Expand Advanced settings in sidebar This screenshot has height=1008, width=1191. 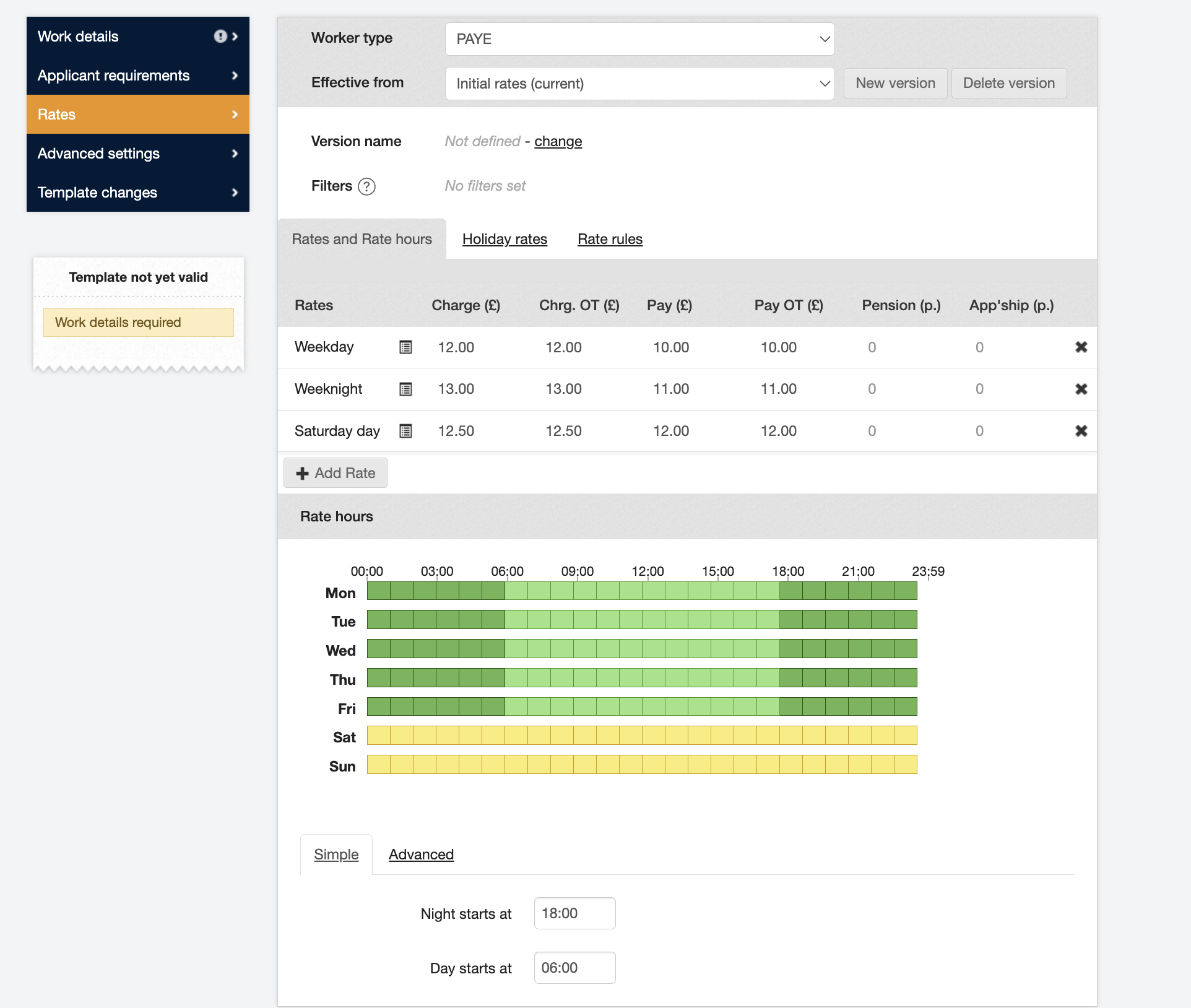pyautogui.click(x=137, y=154)
